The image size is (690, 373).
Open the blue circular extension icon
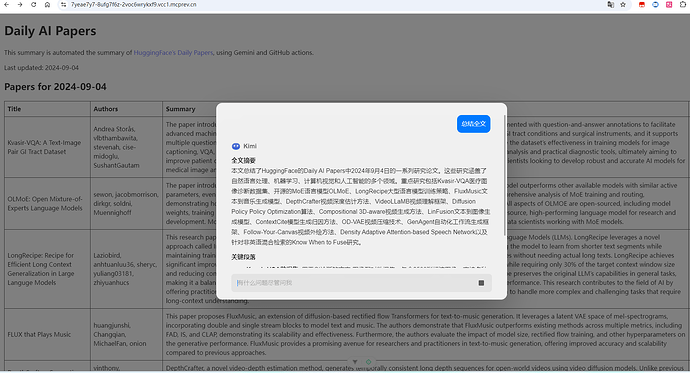[x=655, y=4]
